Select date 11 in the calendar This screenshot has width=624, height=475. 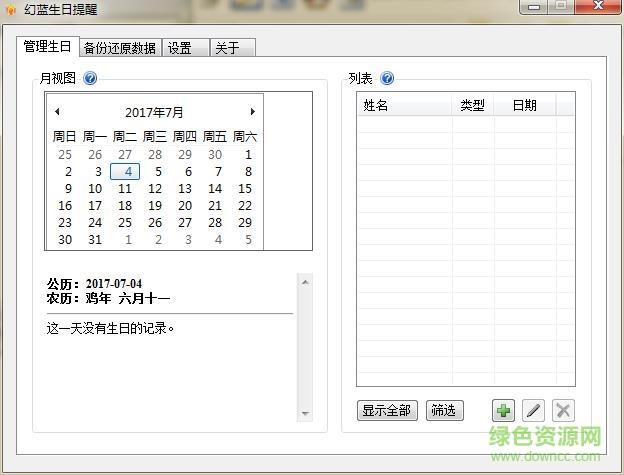coord(125,189)
